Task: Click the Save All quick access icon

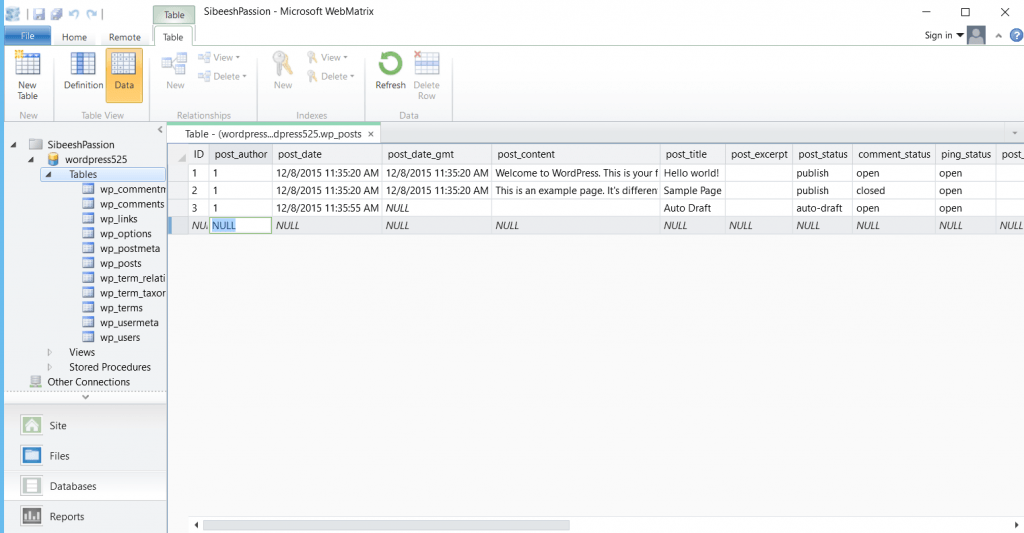Action: coord(56,14)
